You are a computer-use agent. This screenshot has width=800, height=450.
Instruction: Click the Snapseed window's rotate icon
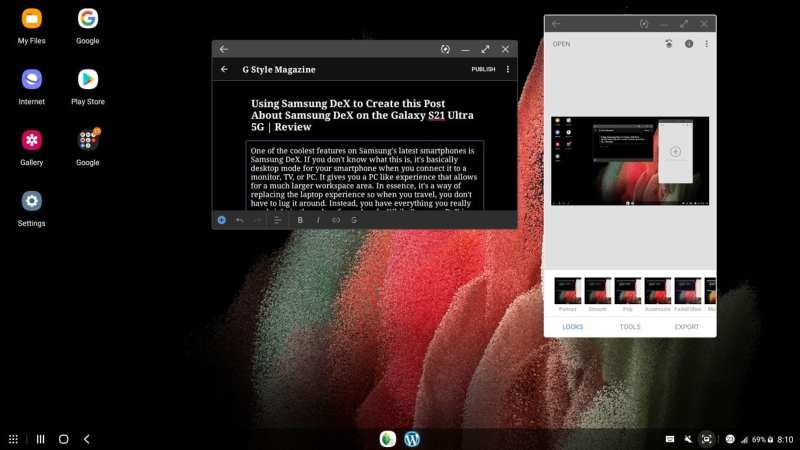pyautogui.click(x=644, y=24)
